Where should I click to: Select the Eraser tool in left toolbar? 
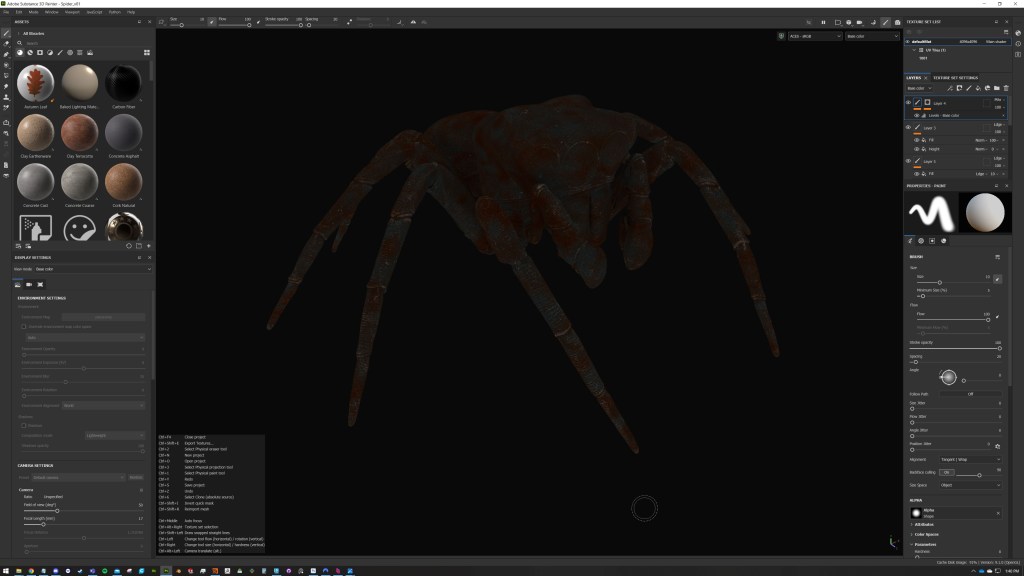[6, 44]
